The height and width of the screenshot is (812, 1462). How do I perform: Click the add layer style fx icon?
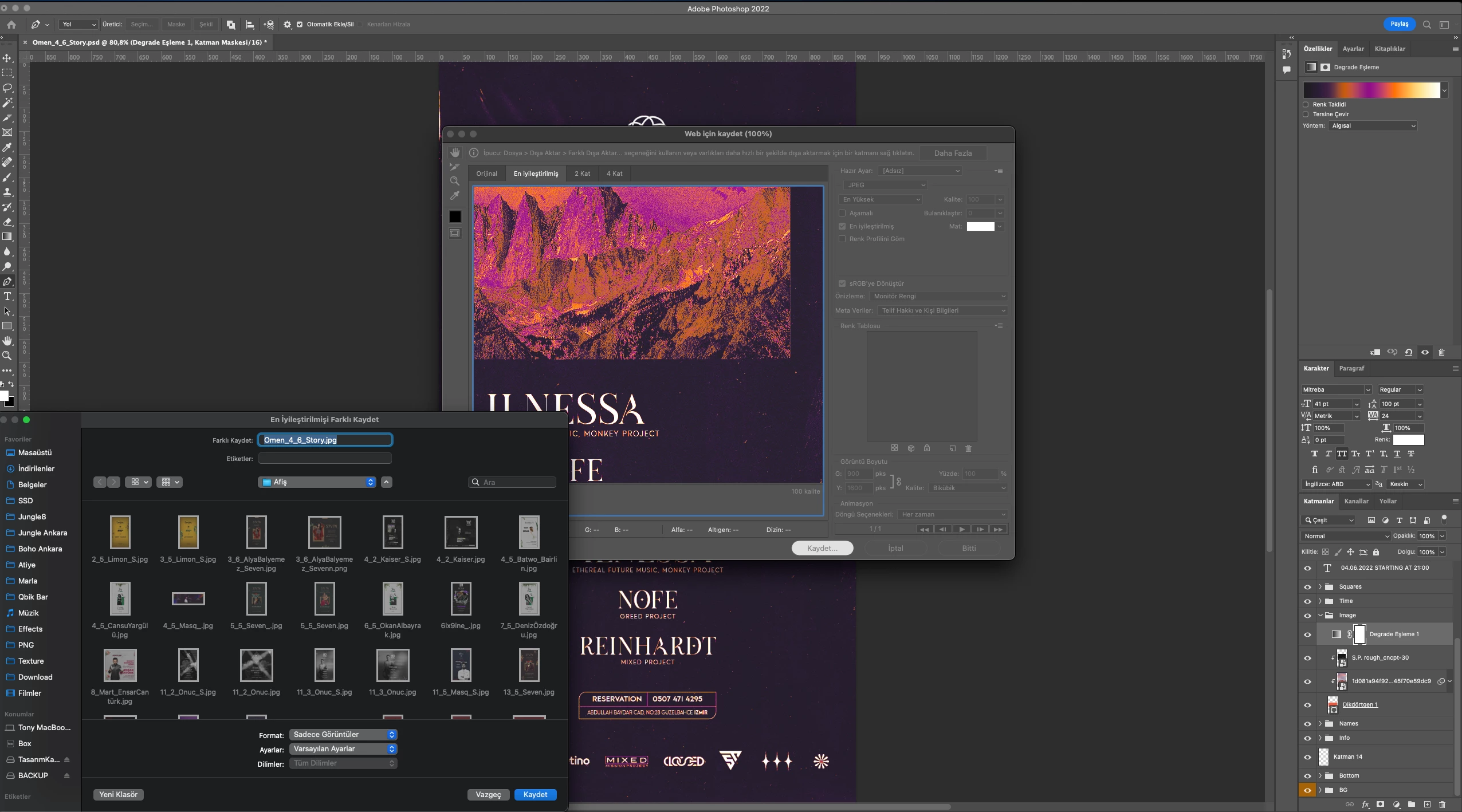[x=1365, y=805]
